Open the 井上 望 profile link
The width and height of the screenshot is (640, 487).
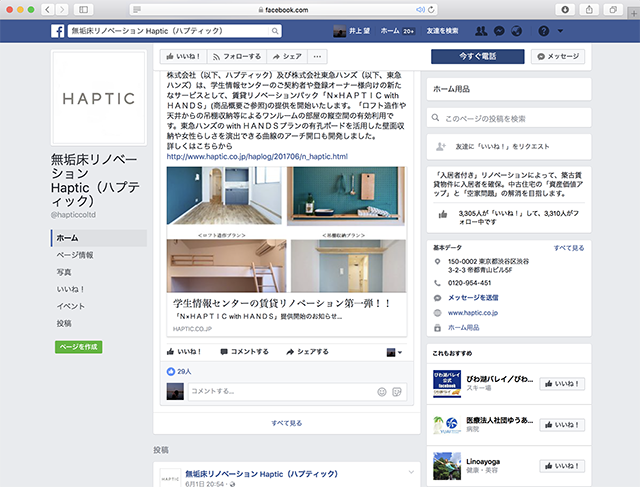coord(351,31)
